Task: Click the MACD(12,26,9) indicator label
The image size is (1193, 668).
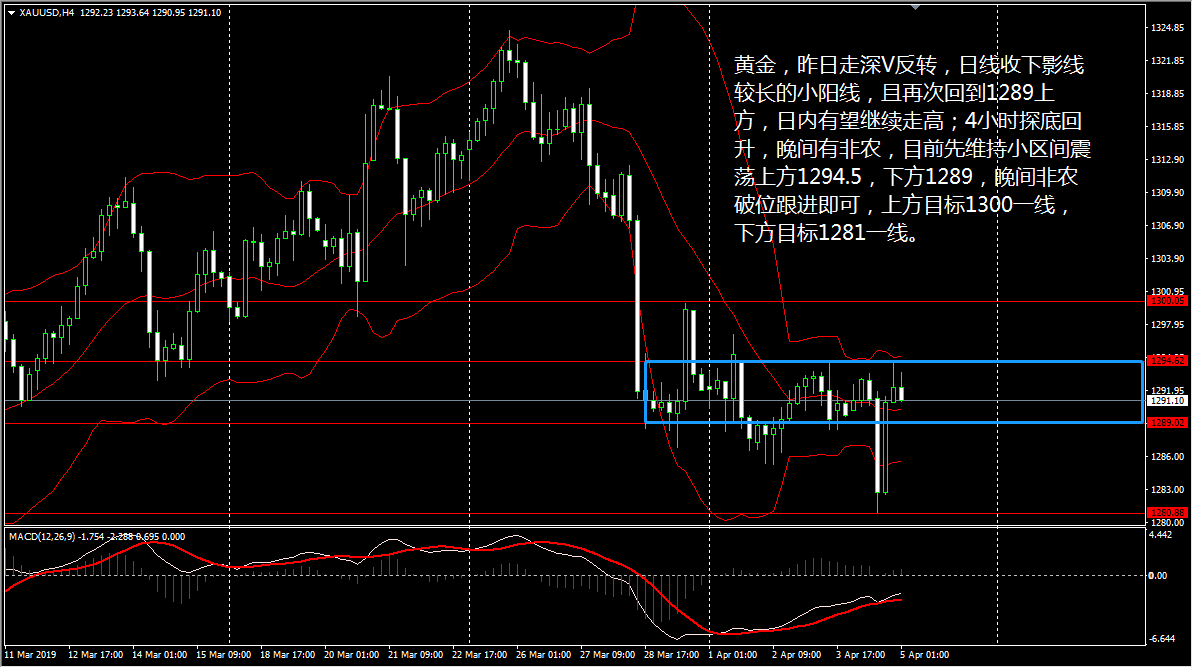Action: 43,536
